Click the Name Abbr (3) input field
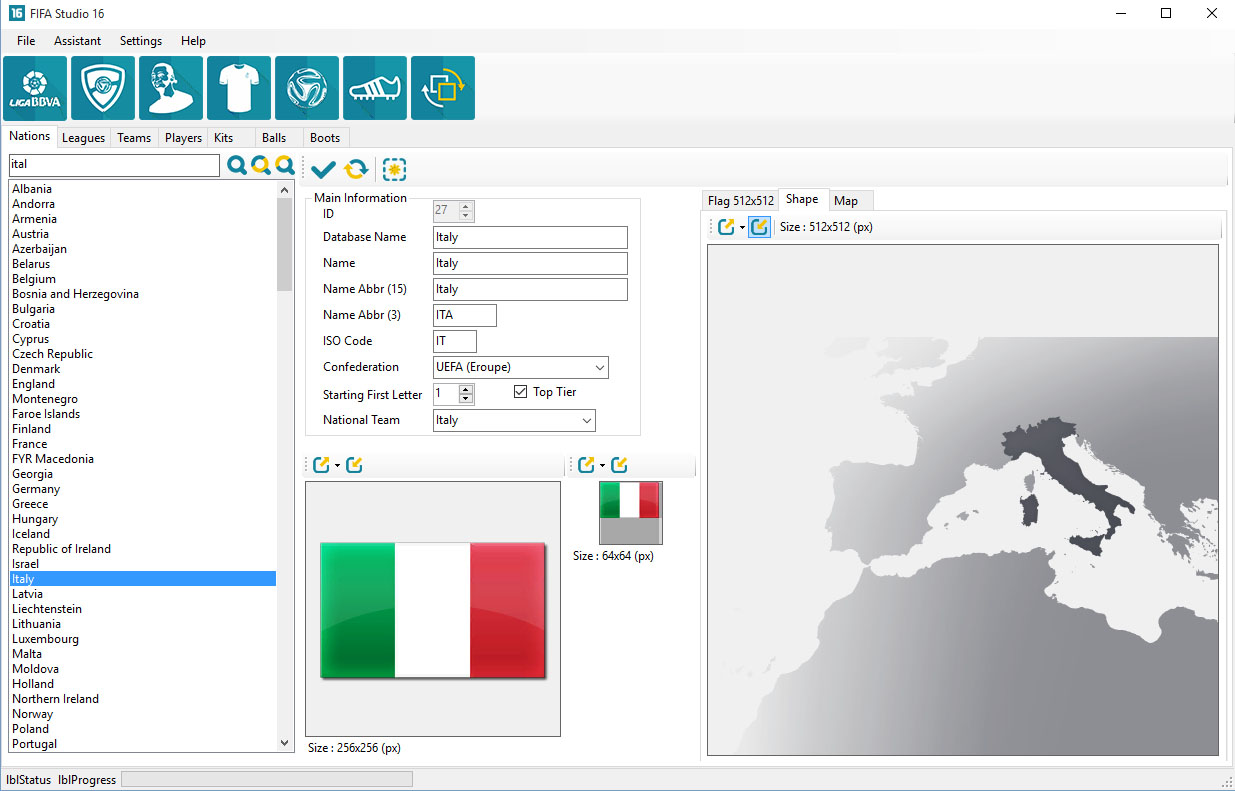The width and height of the screenshot is (1235, 791). click(x=464, y=315)
